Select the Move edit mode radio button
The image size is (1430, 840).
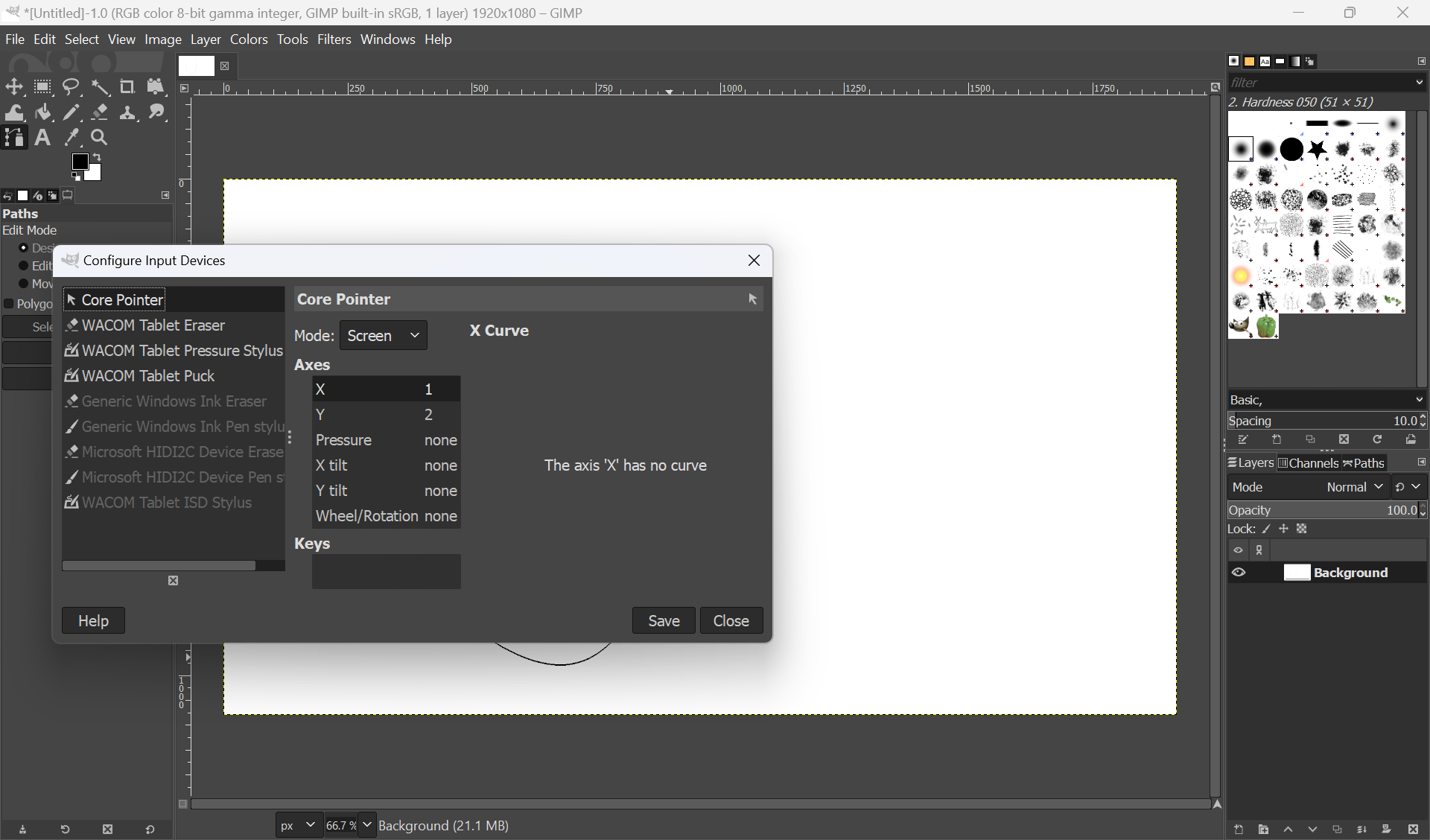pyautogui.click(x=23, y=284)
